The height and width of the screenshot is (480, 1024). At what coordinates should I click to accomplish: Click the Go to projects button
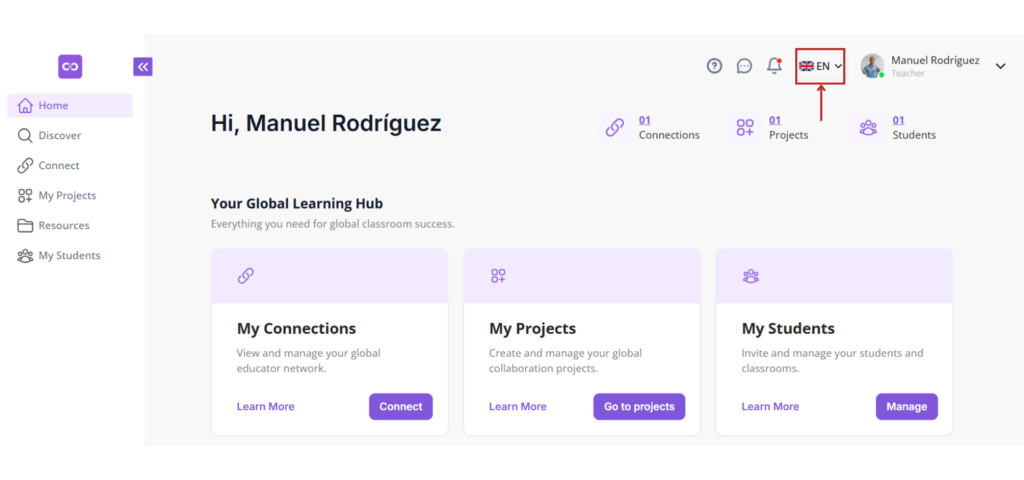[639, 406]
